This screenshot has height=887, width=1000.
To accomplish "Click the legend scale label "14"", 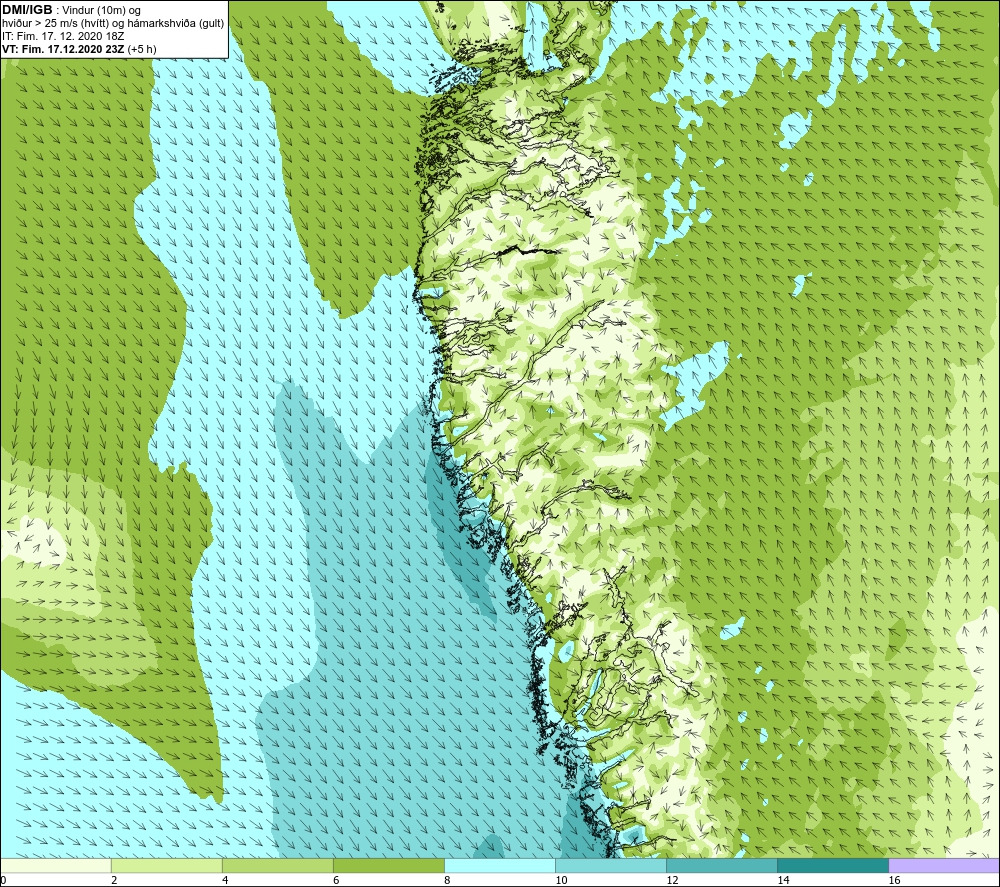I will coord(783,880).
